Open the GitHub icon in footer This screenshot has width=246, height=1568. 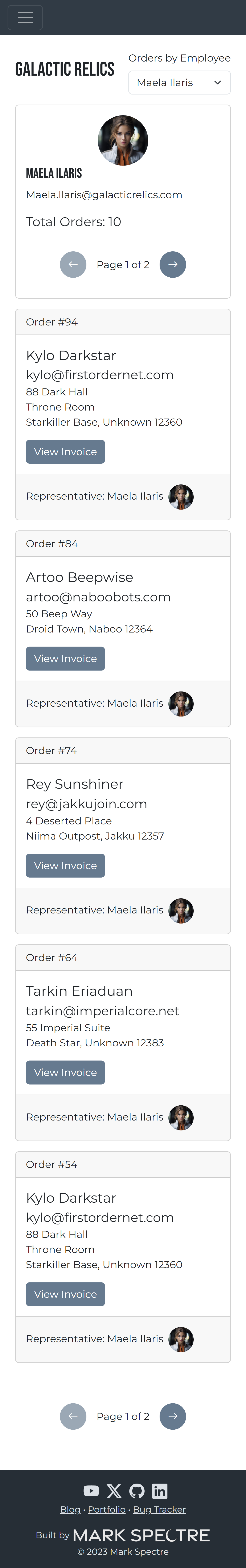pos(137,1491)
